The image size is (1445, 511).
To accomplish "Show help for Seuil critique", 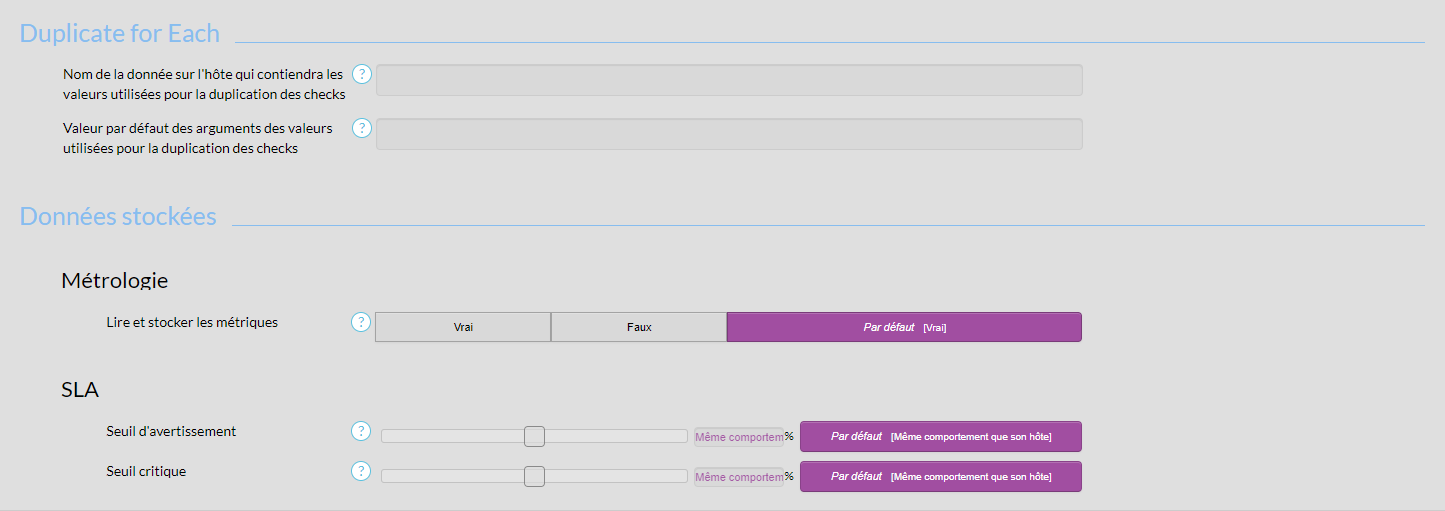I will click(361, 471).
